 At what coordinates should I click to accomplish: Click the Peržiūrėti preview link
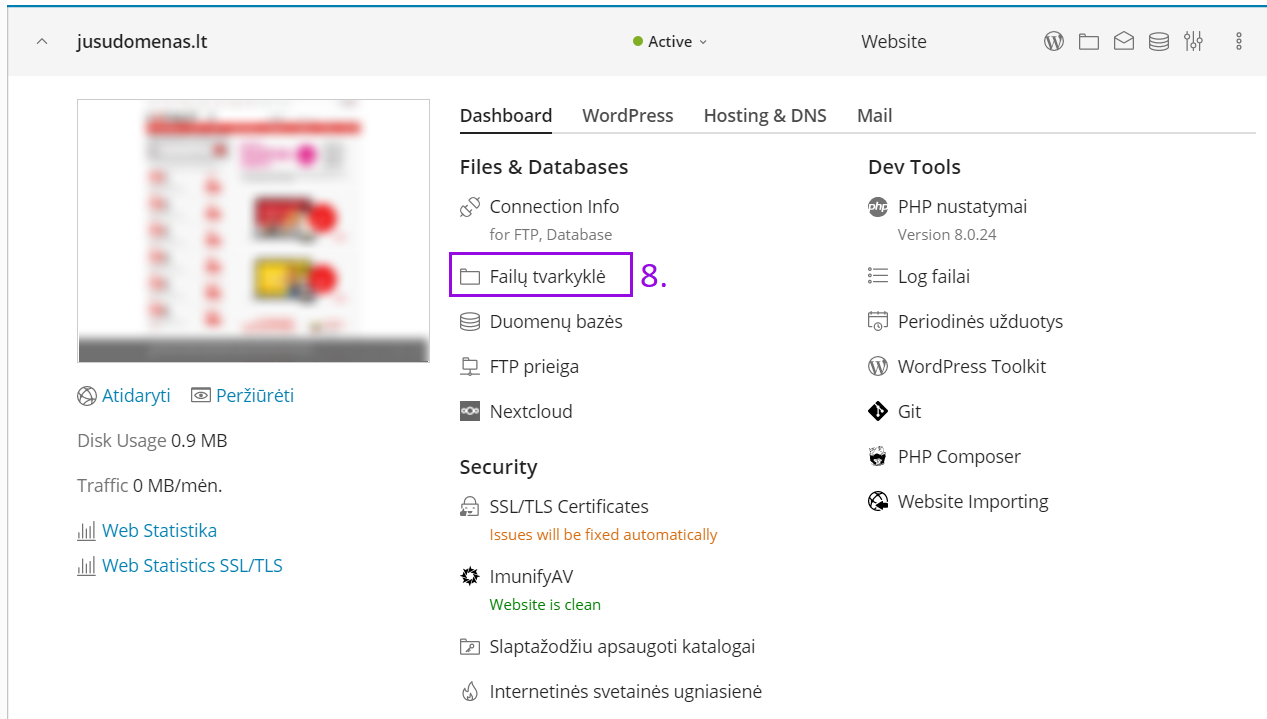pyautogui.click(x=255, y=396)
